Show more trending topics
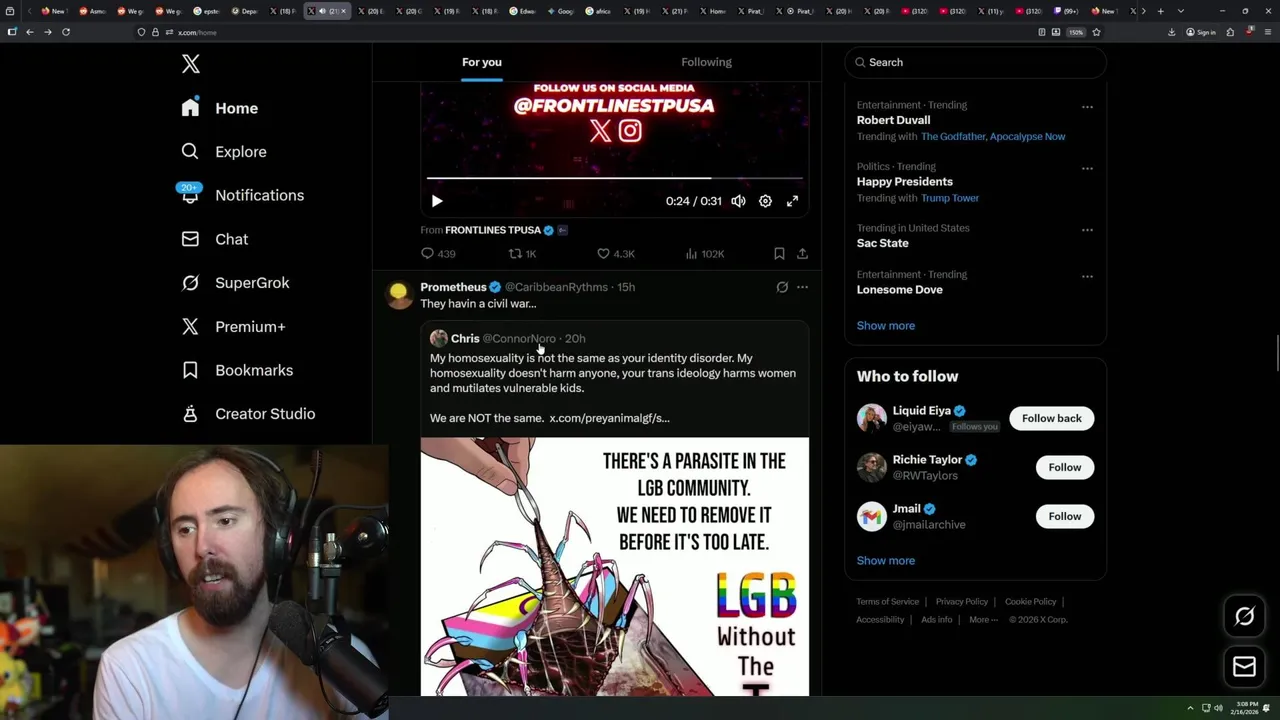 pyautogui.click(x=885, y=326)
